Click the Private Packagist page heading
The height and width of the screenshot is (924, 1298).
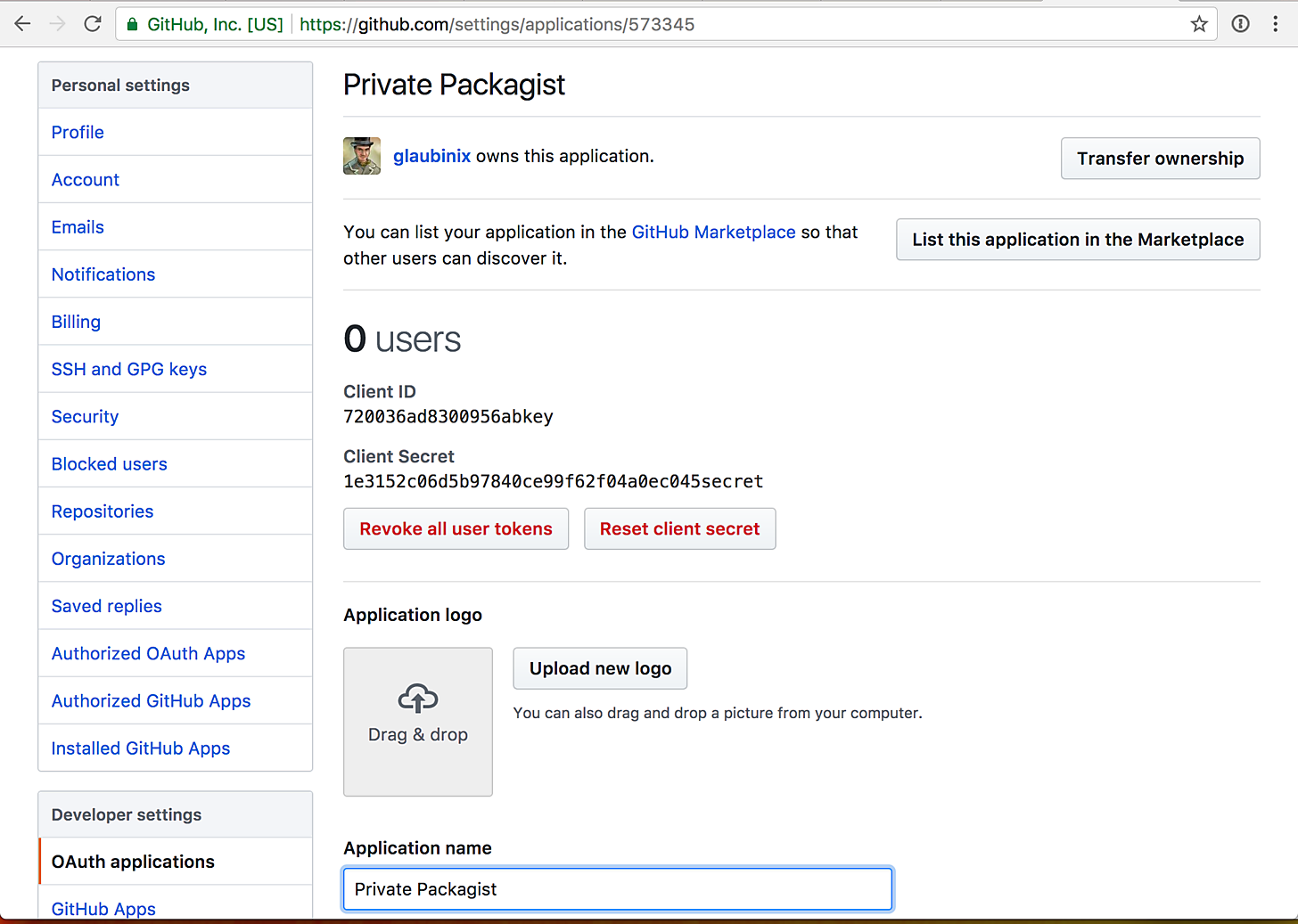454,85
